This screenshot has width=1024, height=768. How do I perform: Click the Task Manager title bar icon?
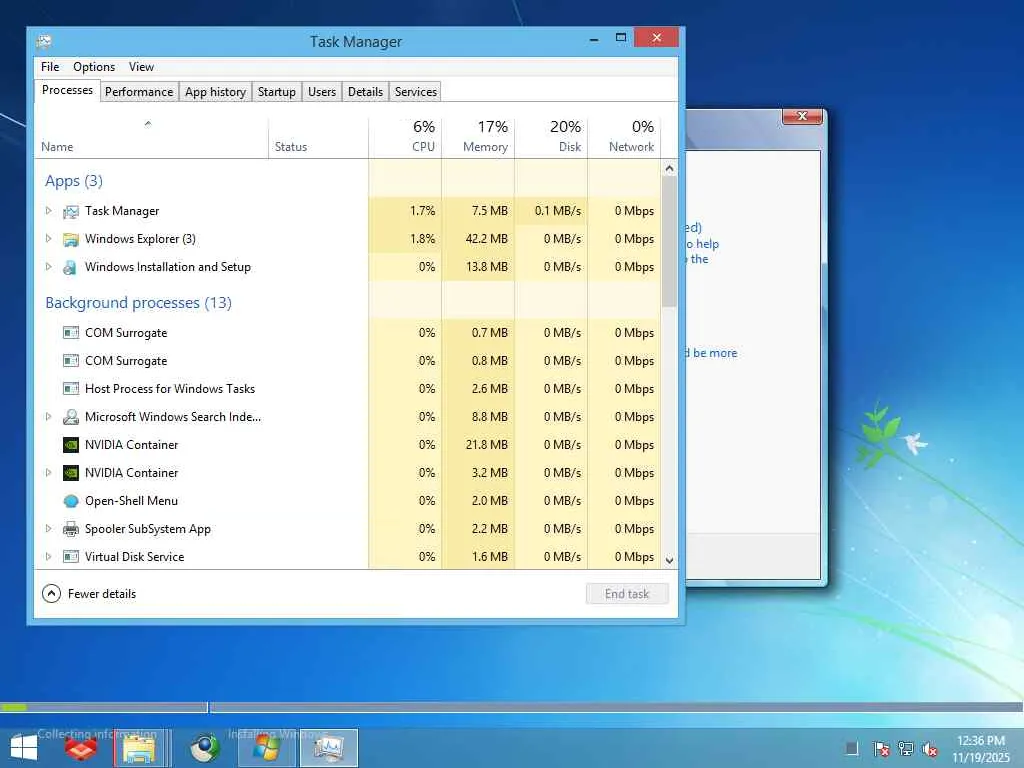click(x=44, y=42)
